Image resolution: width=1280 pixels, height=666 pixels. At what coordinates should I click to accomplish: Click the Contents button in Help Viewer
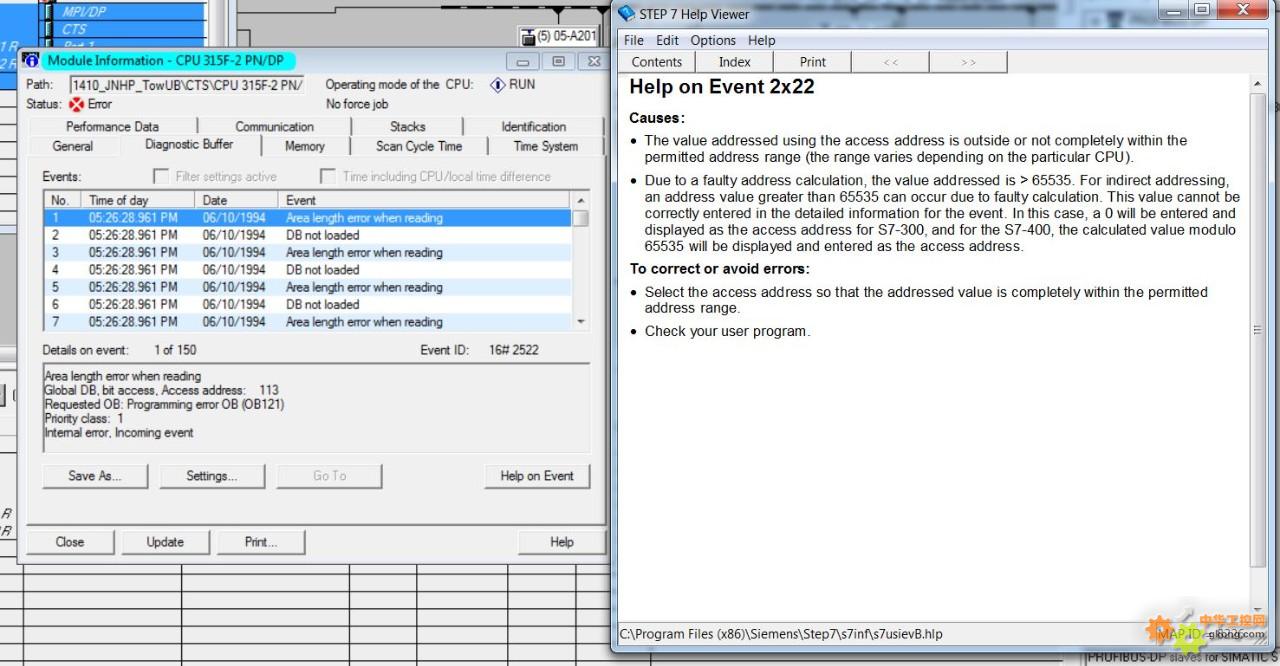coord(657,62)
